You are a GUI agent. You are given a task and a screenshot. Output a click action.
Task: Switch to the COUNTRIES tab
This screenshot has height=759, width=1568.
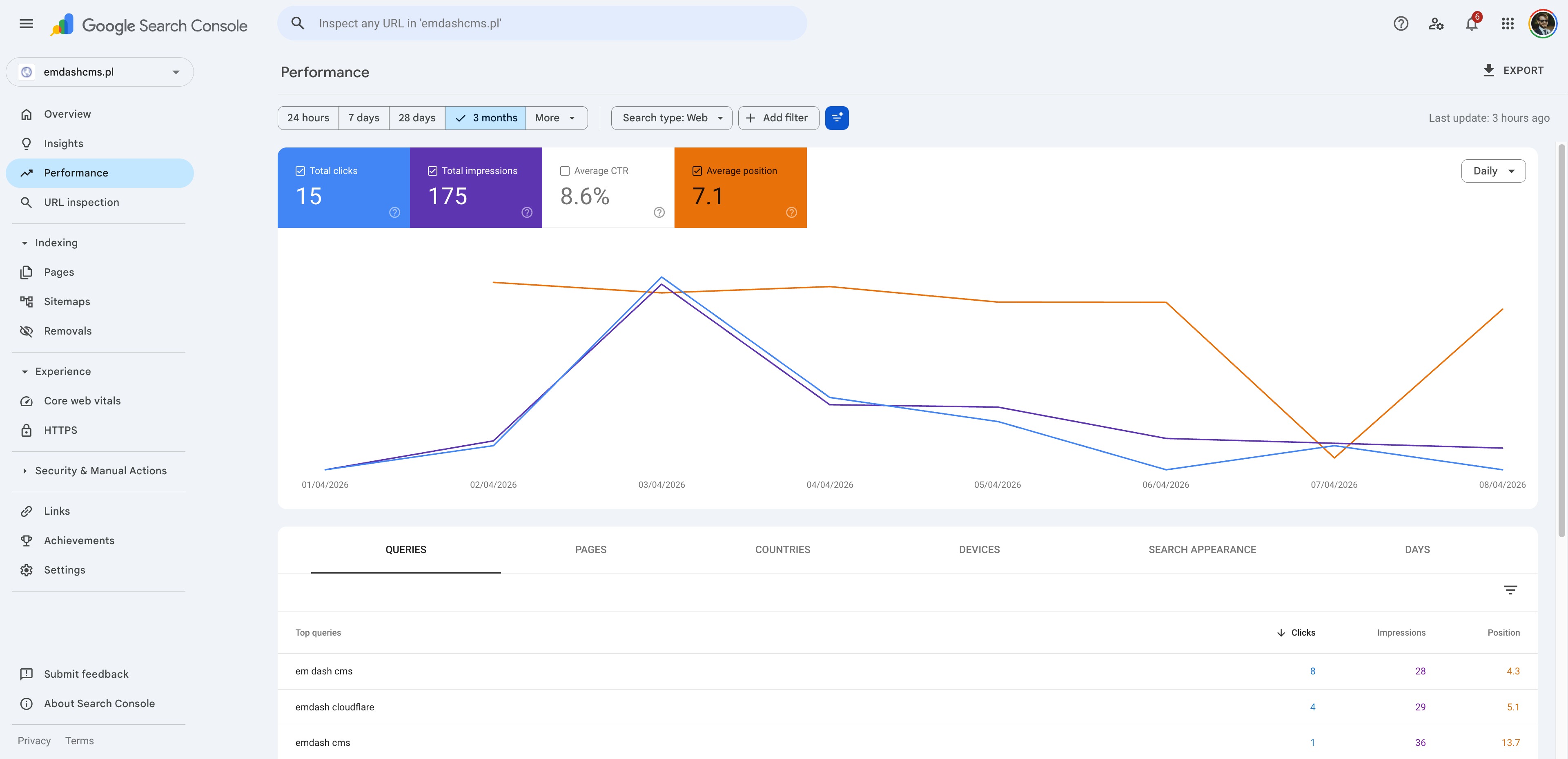[x=783, y=549]
